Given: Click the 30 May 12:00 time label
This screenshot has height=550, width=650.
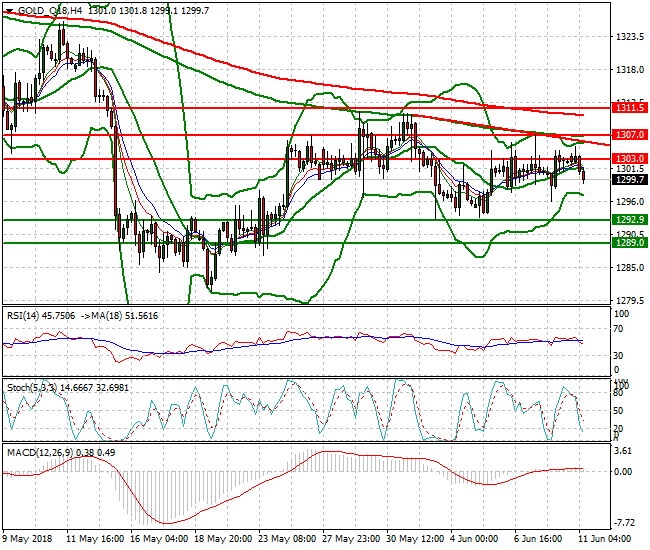Looking at the screenshot, I should 415,539.
